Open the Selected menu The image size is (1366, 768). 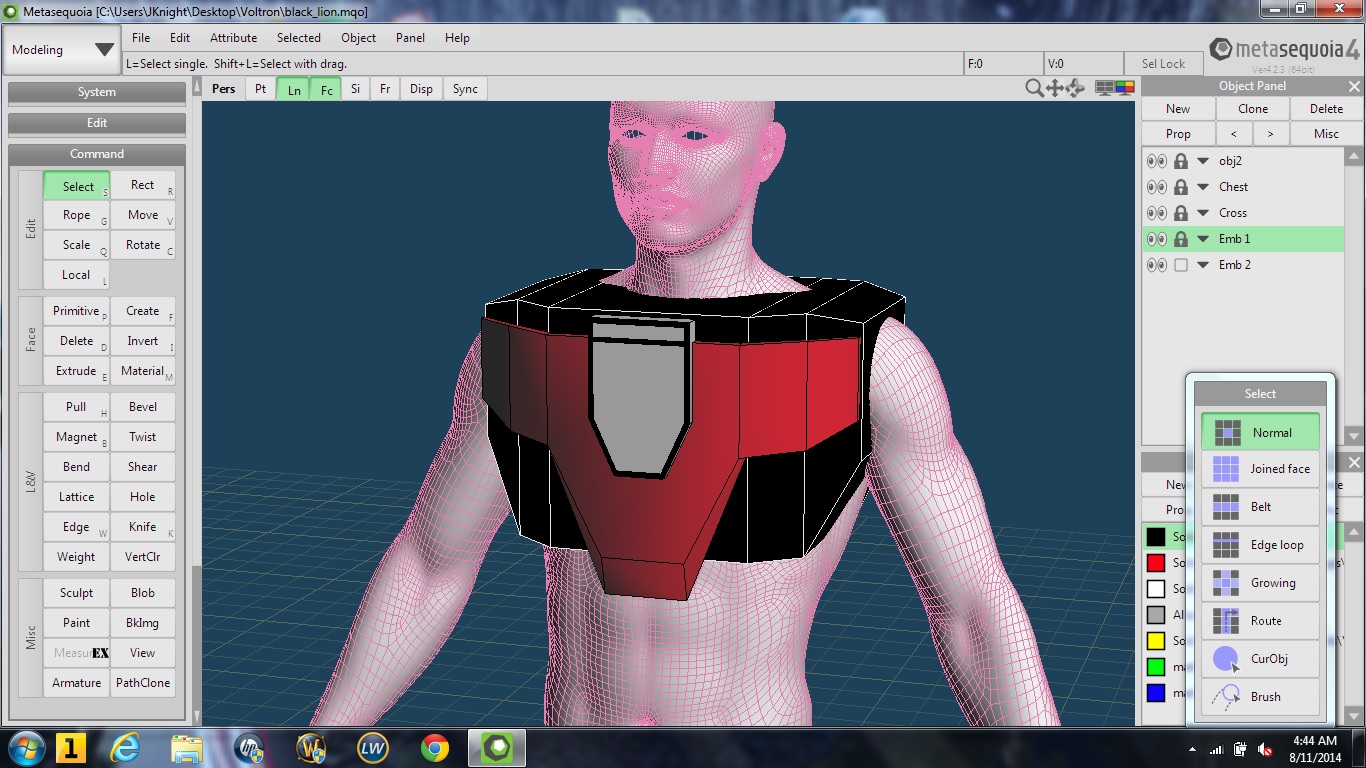coord(299,38)
